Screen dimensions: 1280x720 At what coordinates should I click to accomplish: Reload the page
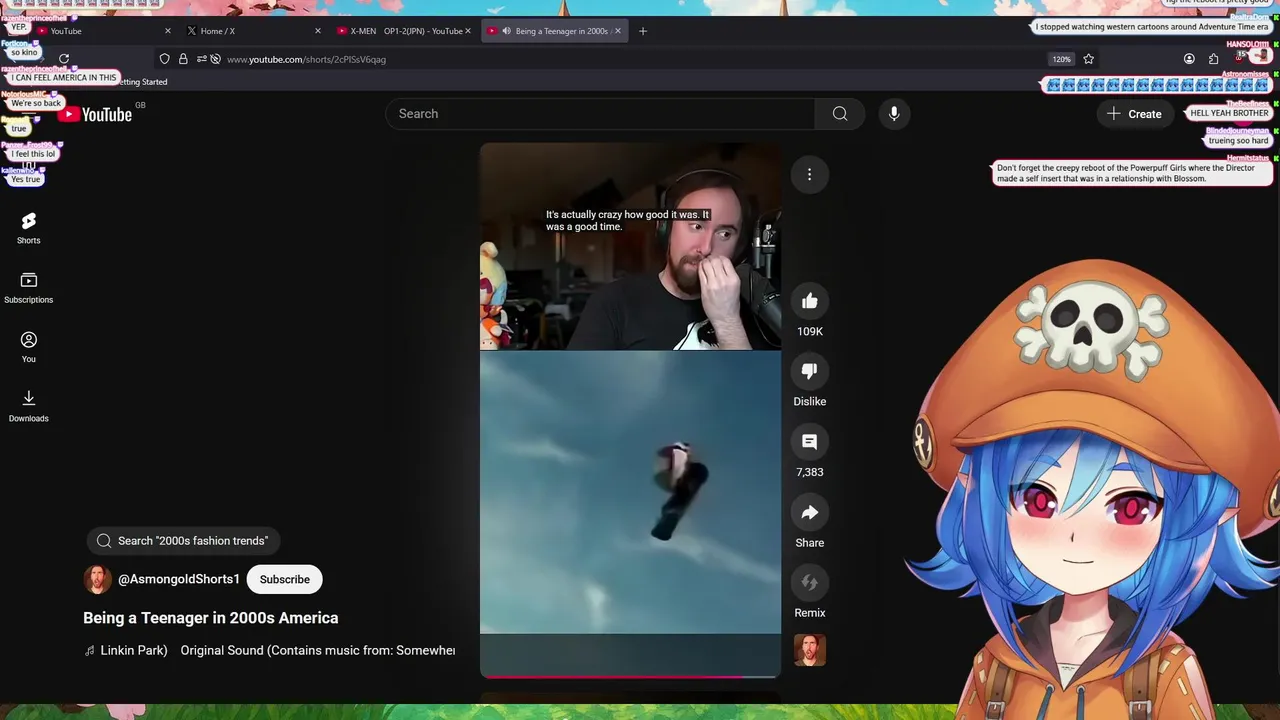tap(64, 59)
